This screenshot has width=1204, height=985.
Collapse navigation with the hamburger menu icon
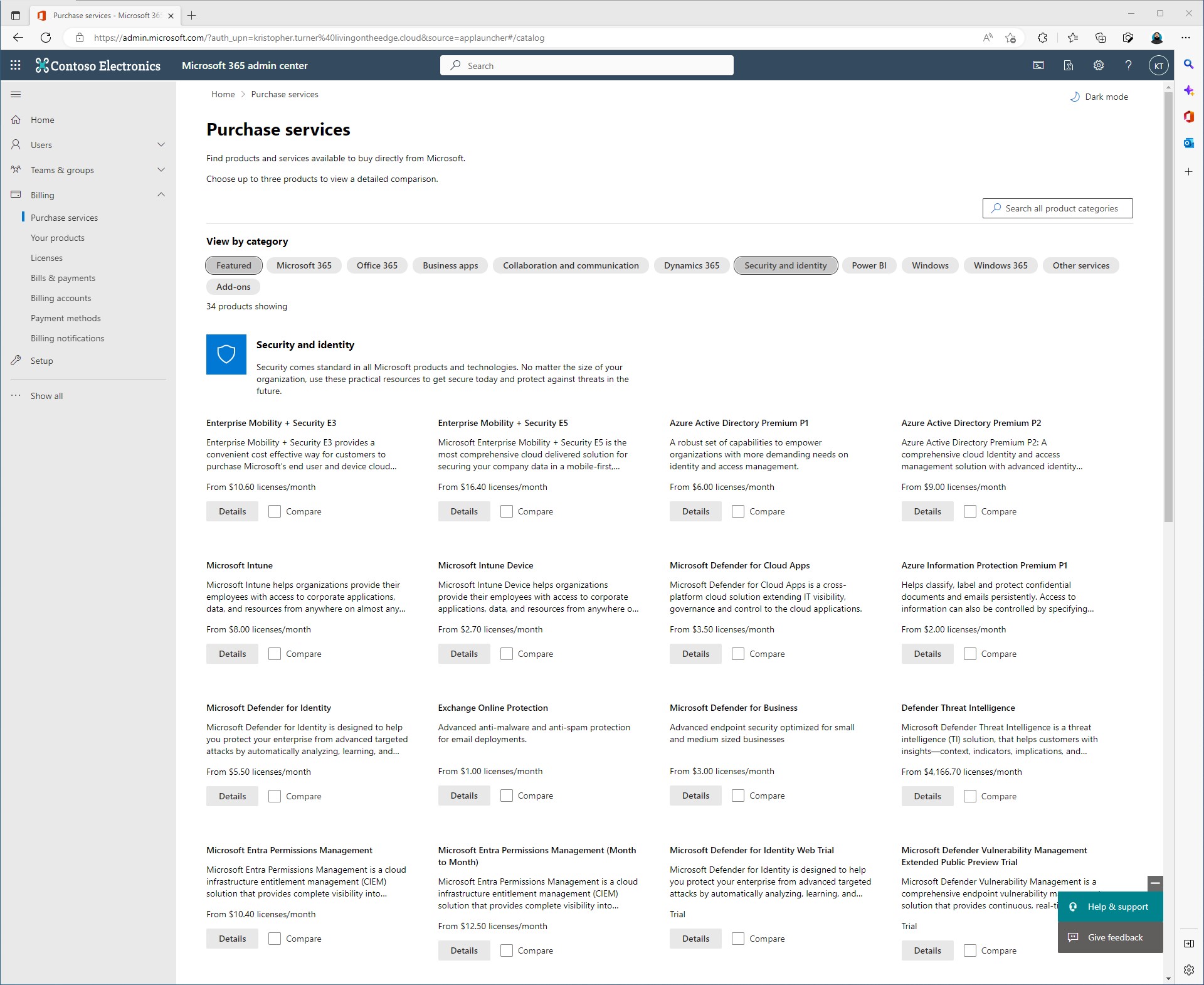16,95
